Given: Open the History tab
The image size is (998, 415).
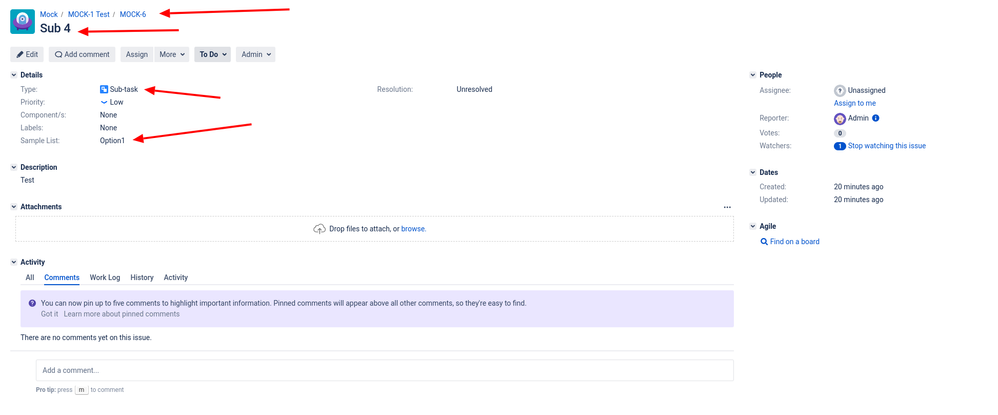Looking at the screenshot, I should pyautogui.click(x=142, y=278).
